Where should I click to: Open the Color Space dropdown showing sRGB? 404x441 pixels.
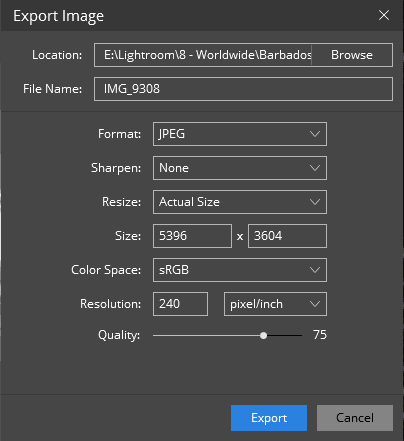[240, 270]
